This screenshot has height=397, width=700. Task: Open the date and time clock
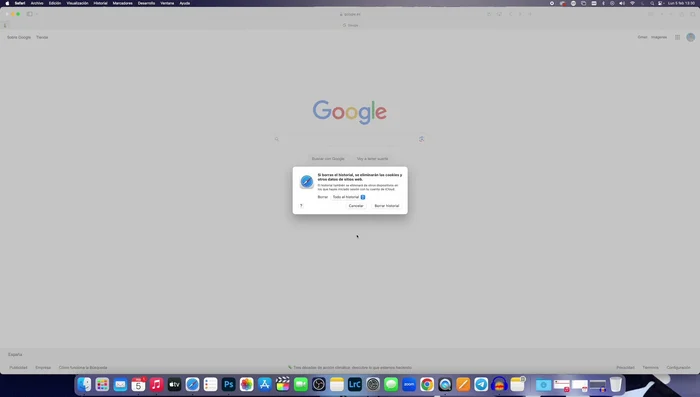[x=681, y=3]
